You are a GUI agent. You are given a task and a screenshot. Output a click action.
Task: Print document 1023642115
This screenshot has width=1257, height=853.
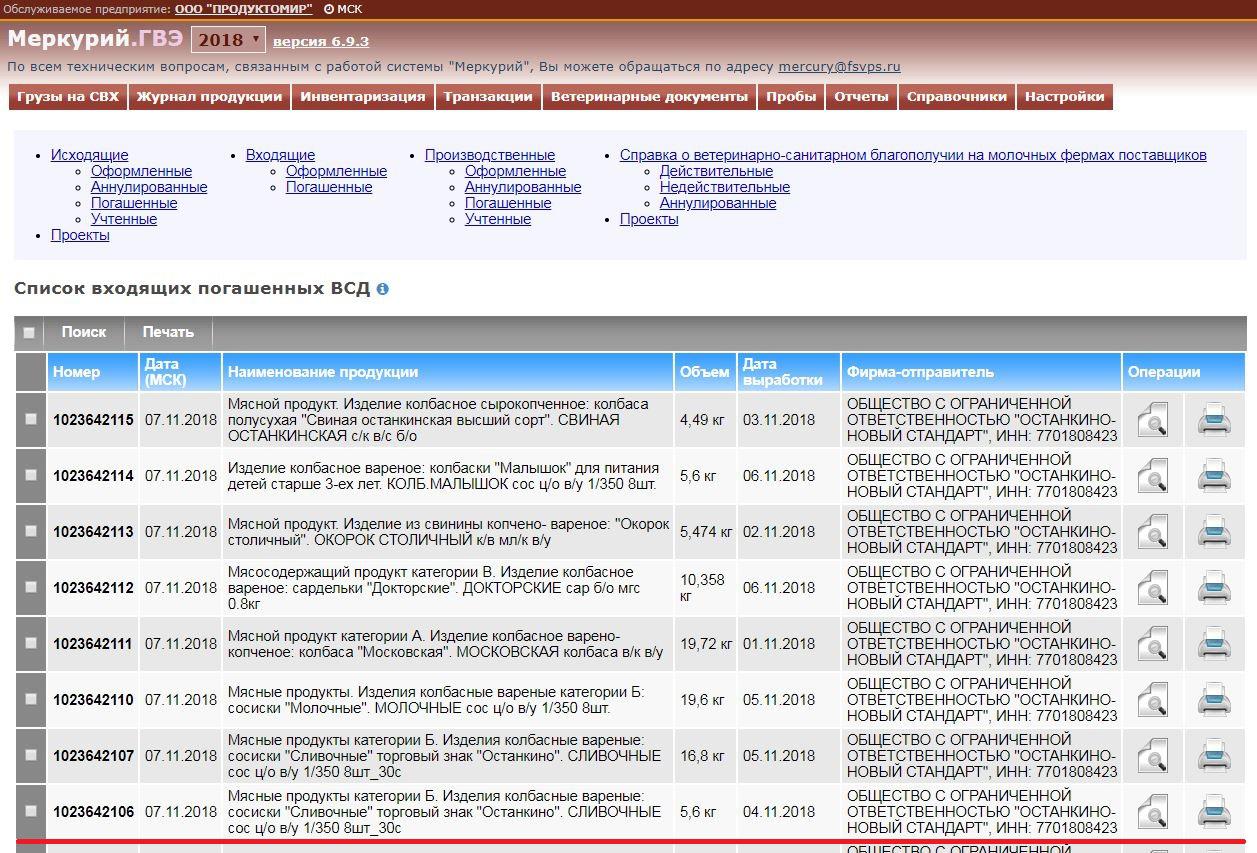[x=1214, y=420]
